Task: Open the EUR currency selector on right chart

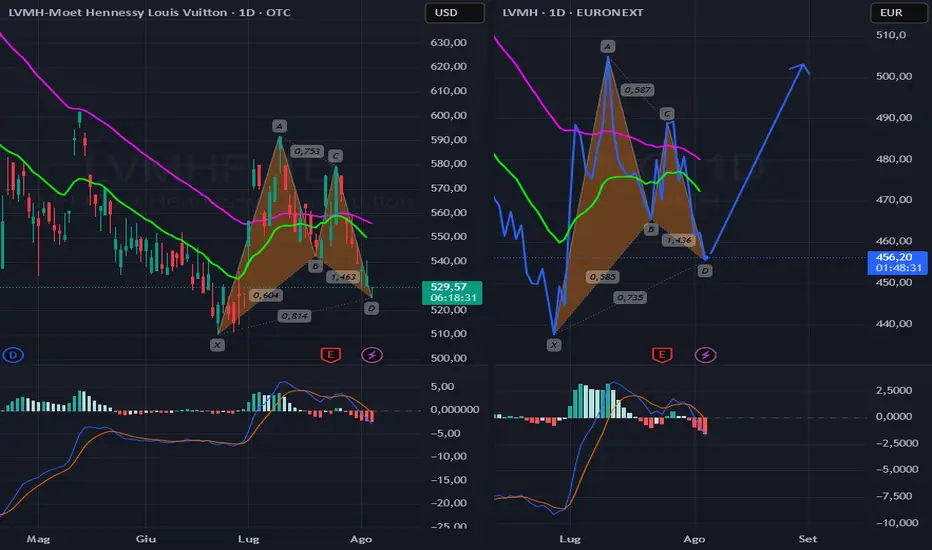Action: point(899,12)
